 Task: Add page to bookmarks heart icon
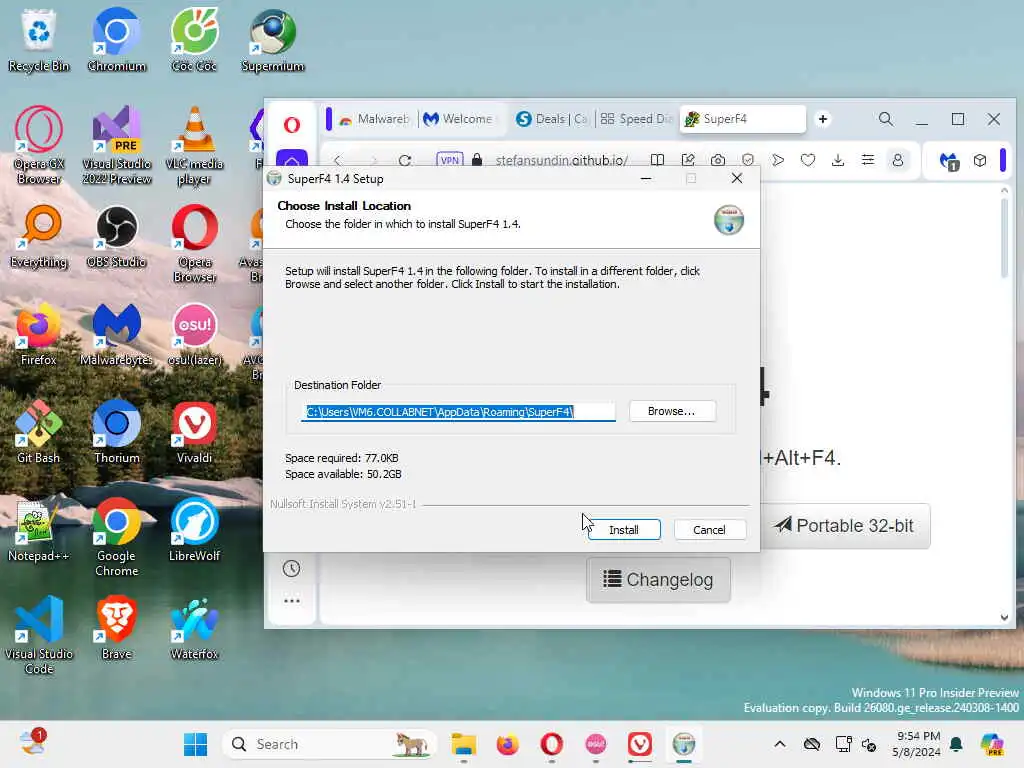[x=808, y=160]
